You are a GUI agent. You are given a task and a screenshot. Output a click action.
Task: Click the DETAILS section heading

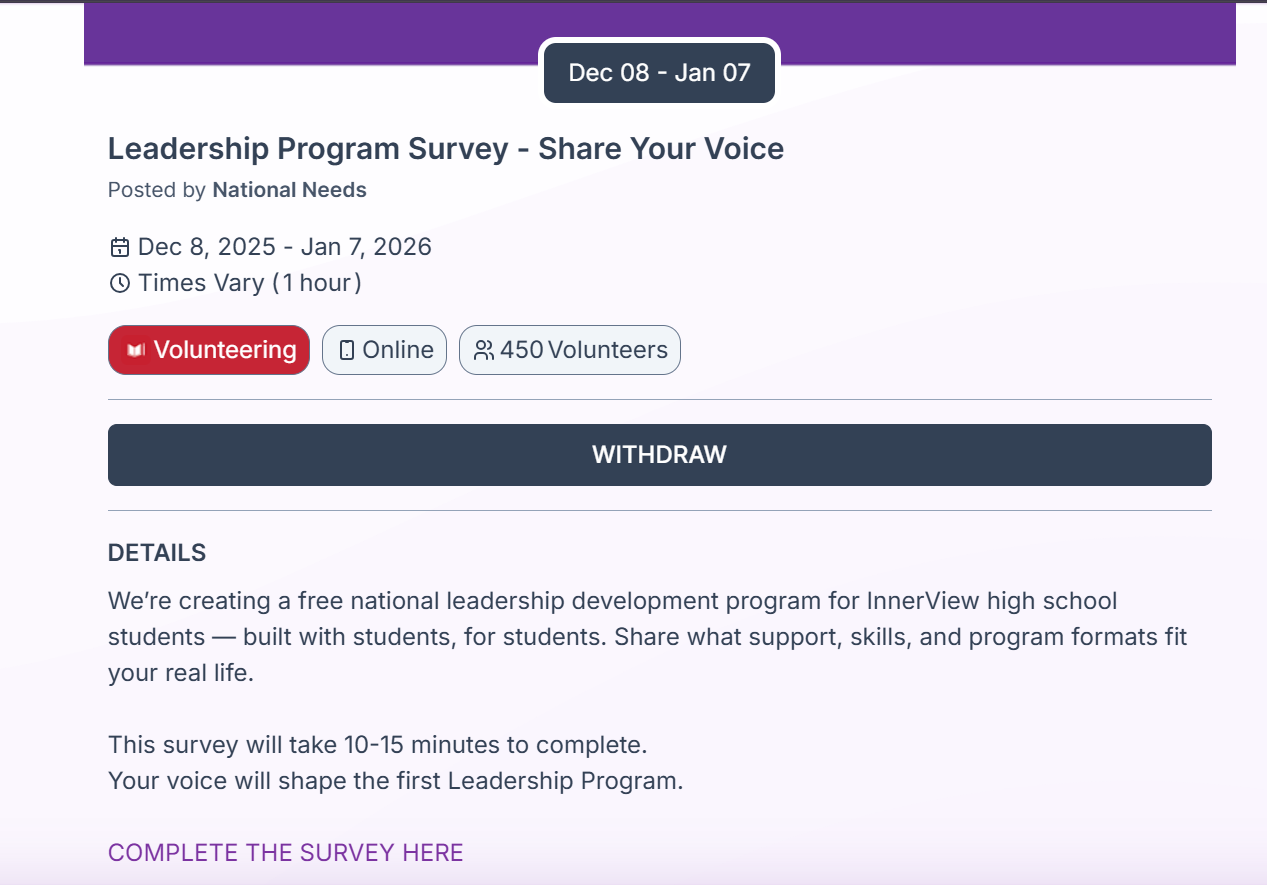(157, 553)
